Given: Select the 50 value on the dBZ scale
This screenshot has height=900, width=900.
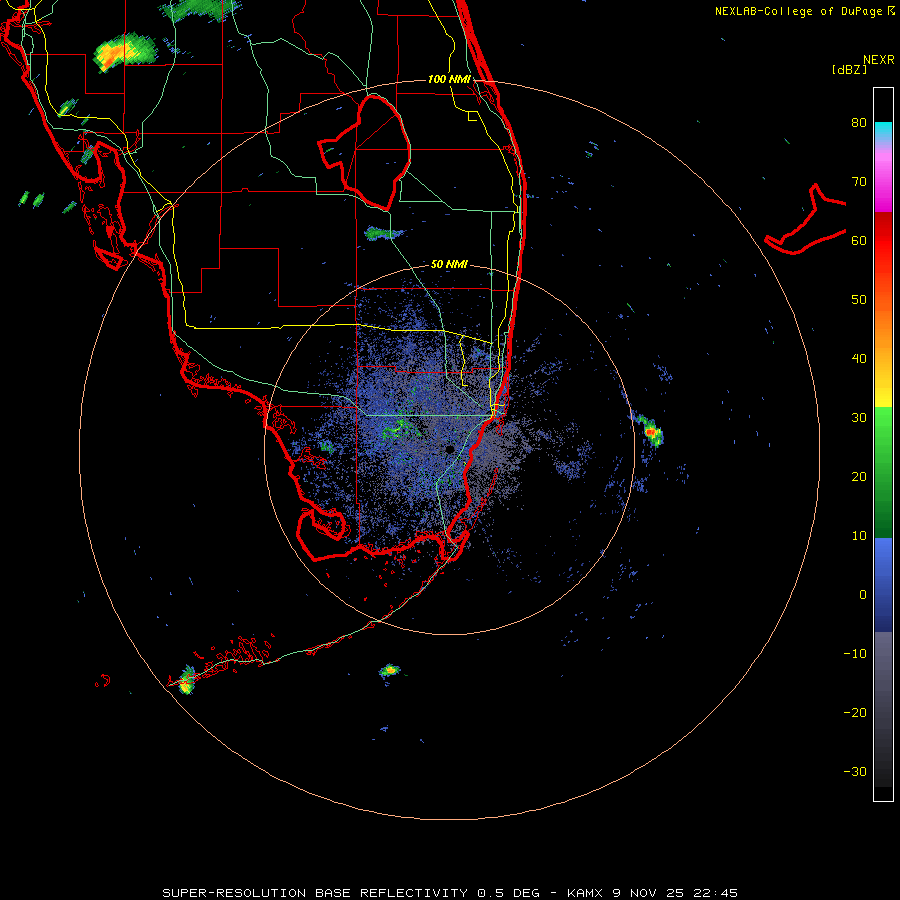Looking at the screenshot, I should (x=859, y=300).
